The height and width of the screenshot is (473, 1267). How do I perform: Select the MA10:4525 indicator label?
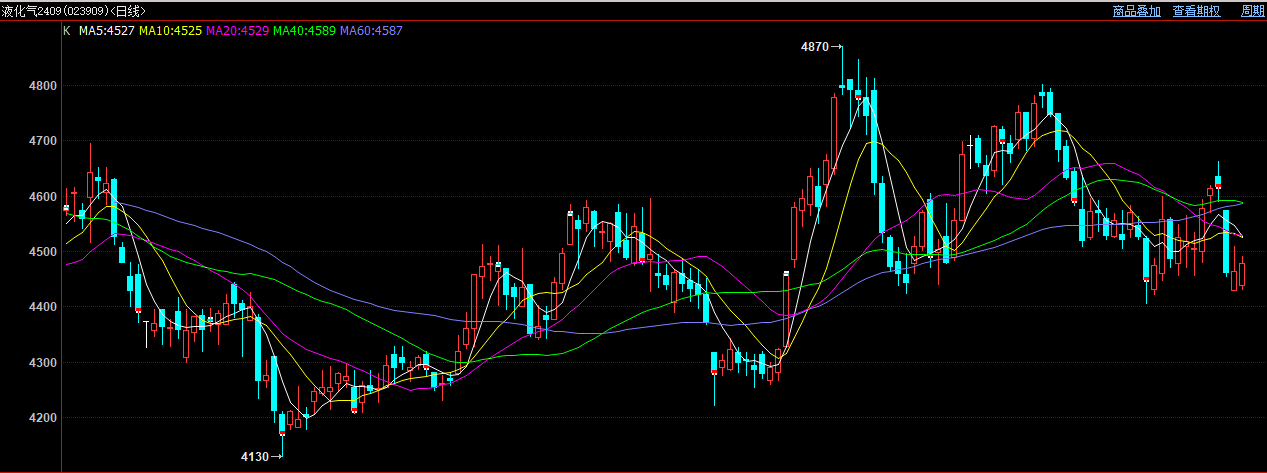(x=170, y=31)
